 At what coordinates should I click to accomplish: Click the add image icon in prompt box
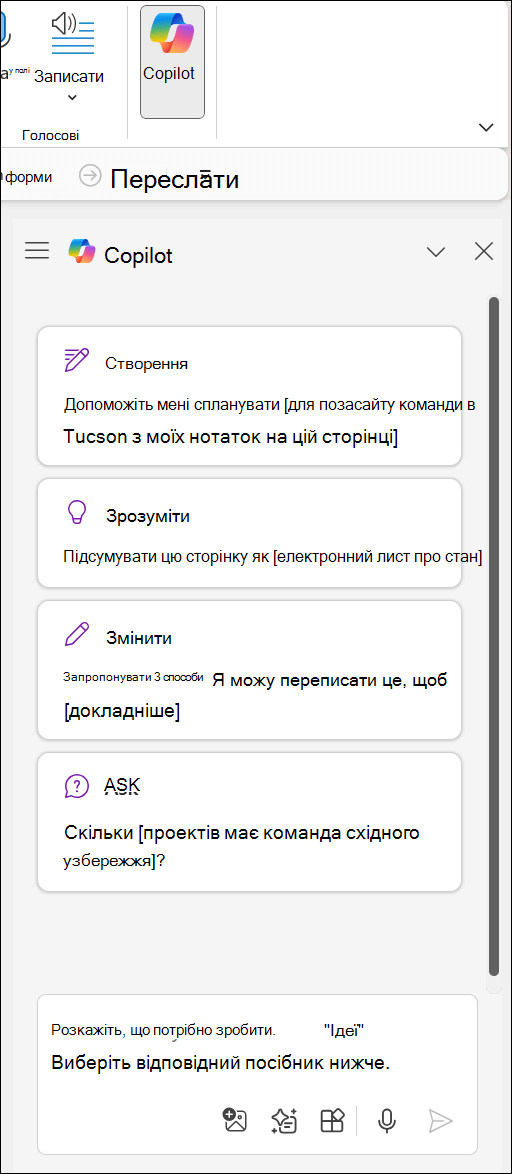point(235,1120)
